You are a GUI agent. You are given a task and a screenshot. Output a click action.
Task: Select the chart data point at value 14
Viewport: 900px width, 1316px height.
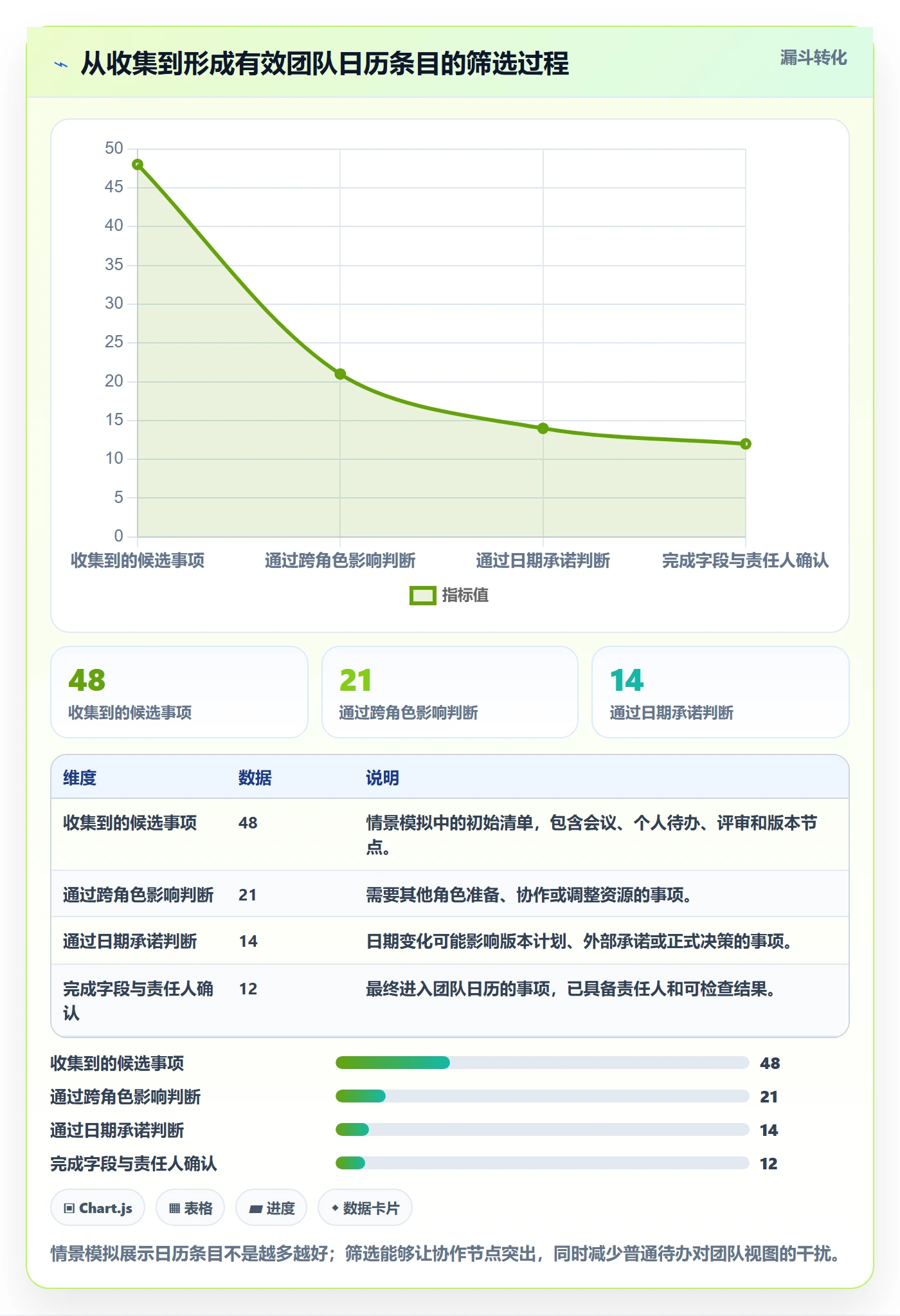(x=543, y=428)
